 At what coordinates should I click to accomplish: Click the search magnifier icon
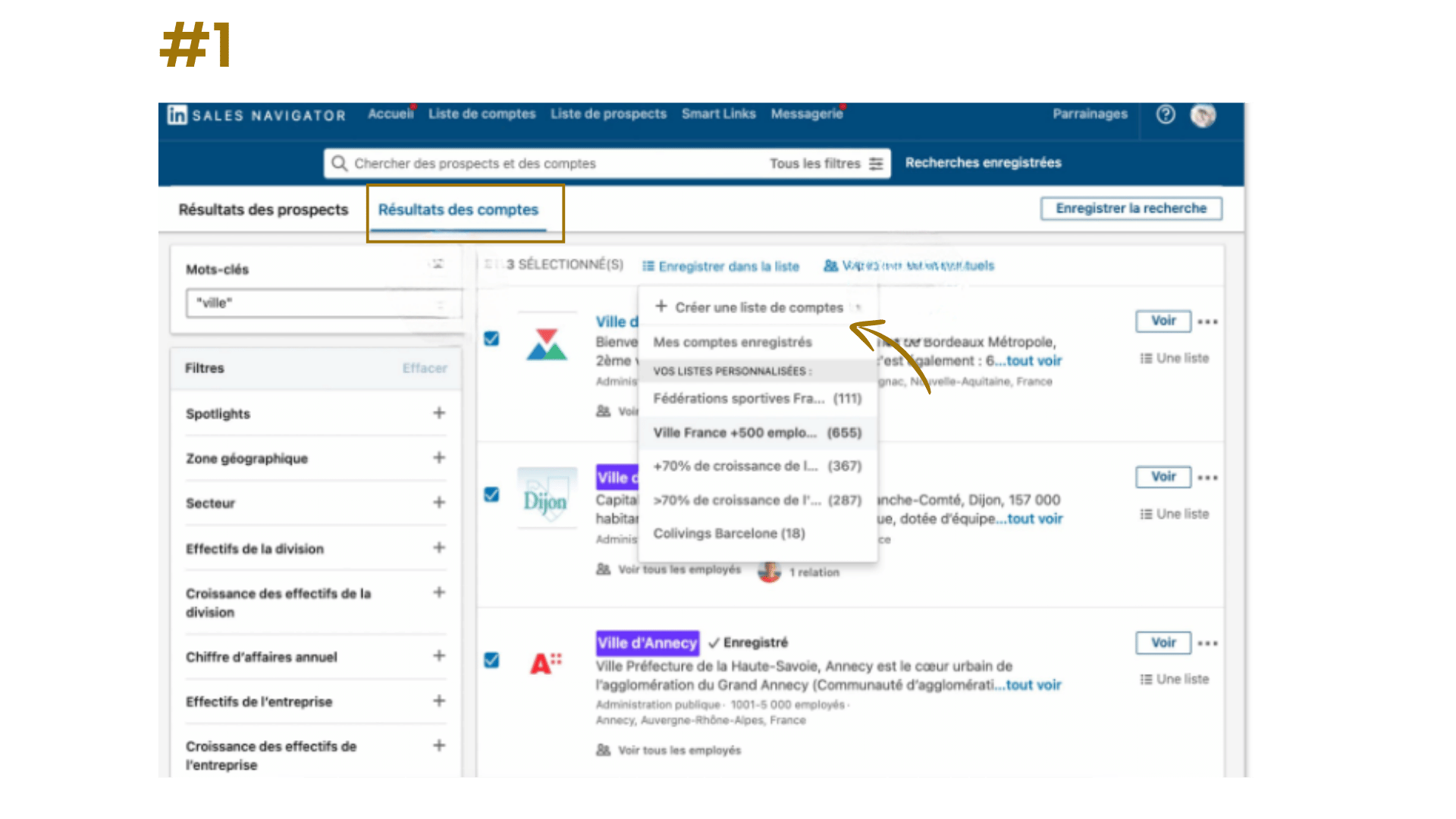(x=340, y=163)
